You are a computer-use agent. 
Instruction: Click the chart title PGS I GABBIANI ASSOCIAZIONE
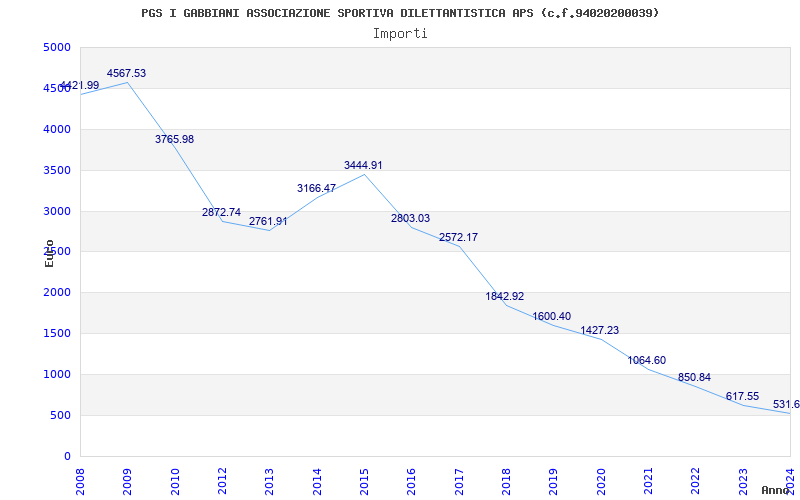[400, 13]
